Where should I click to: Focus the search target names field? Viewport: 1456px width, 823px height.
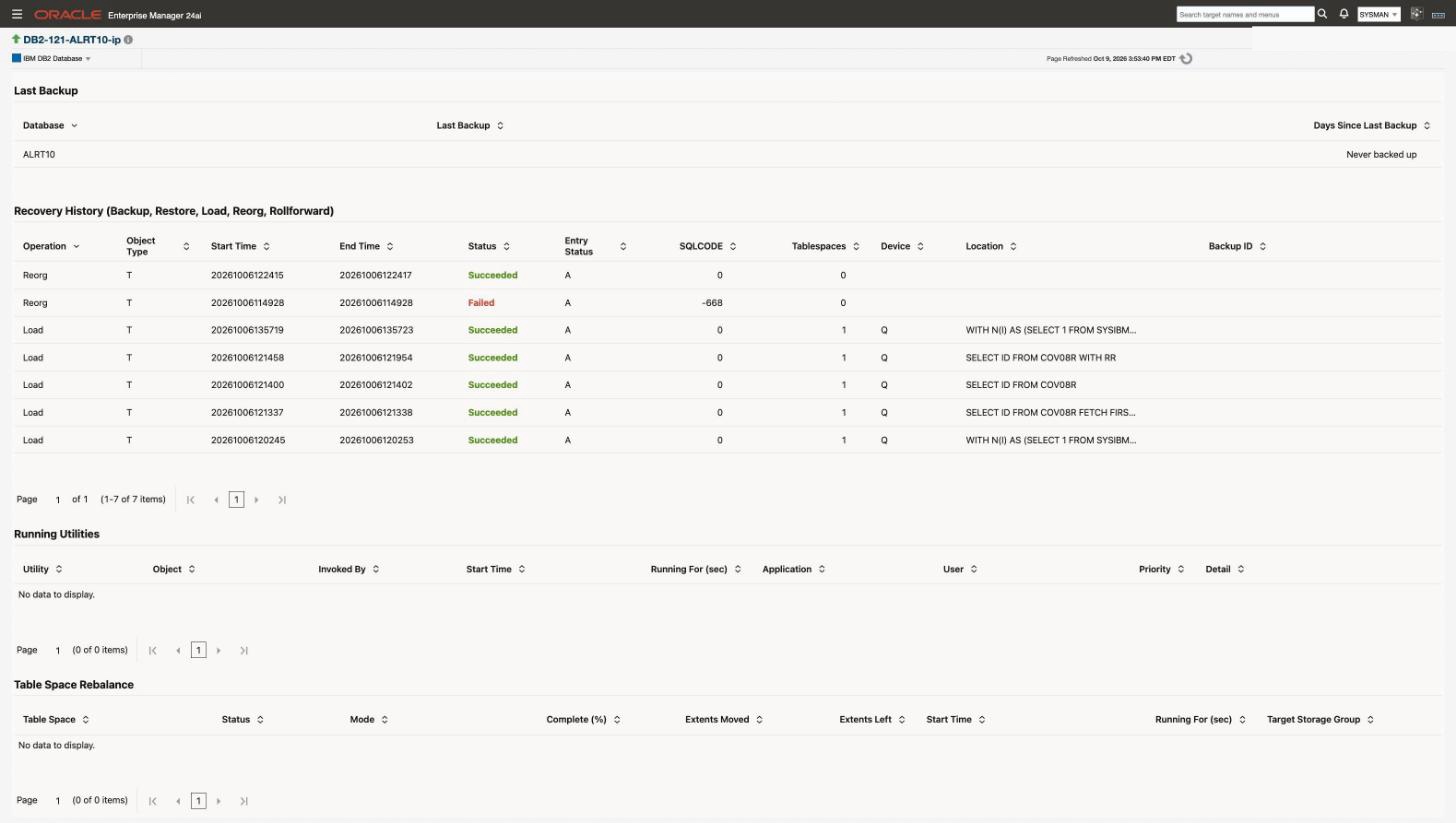point(1245,14)
